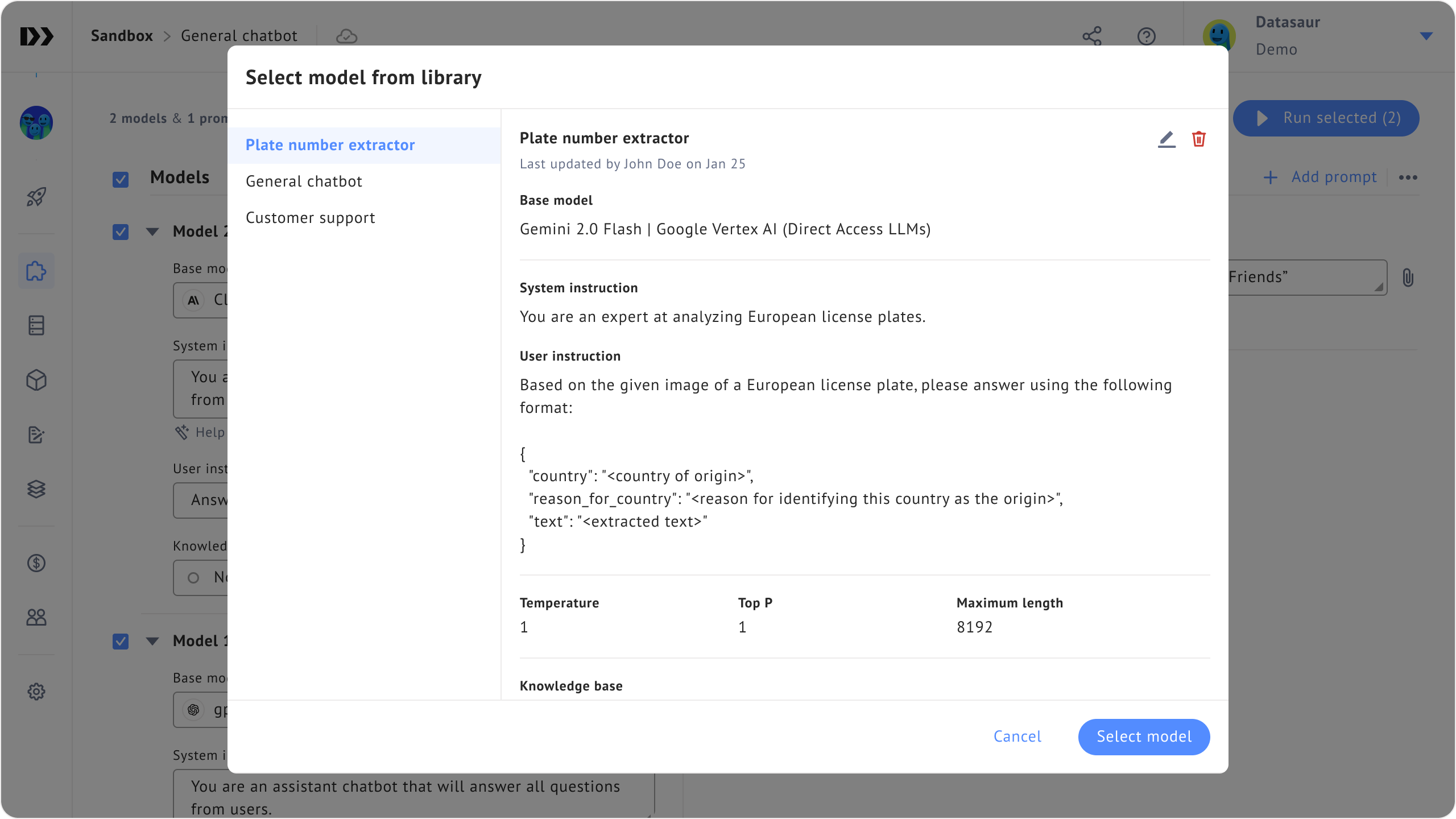Click the paperclip attachment icon
Viewport: 1456px width, 819px height.
pyautogui.click(x=1408, y=278)
